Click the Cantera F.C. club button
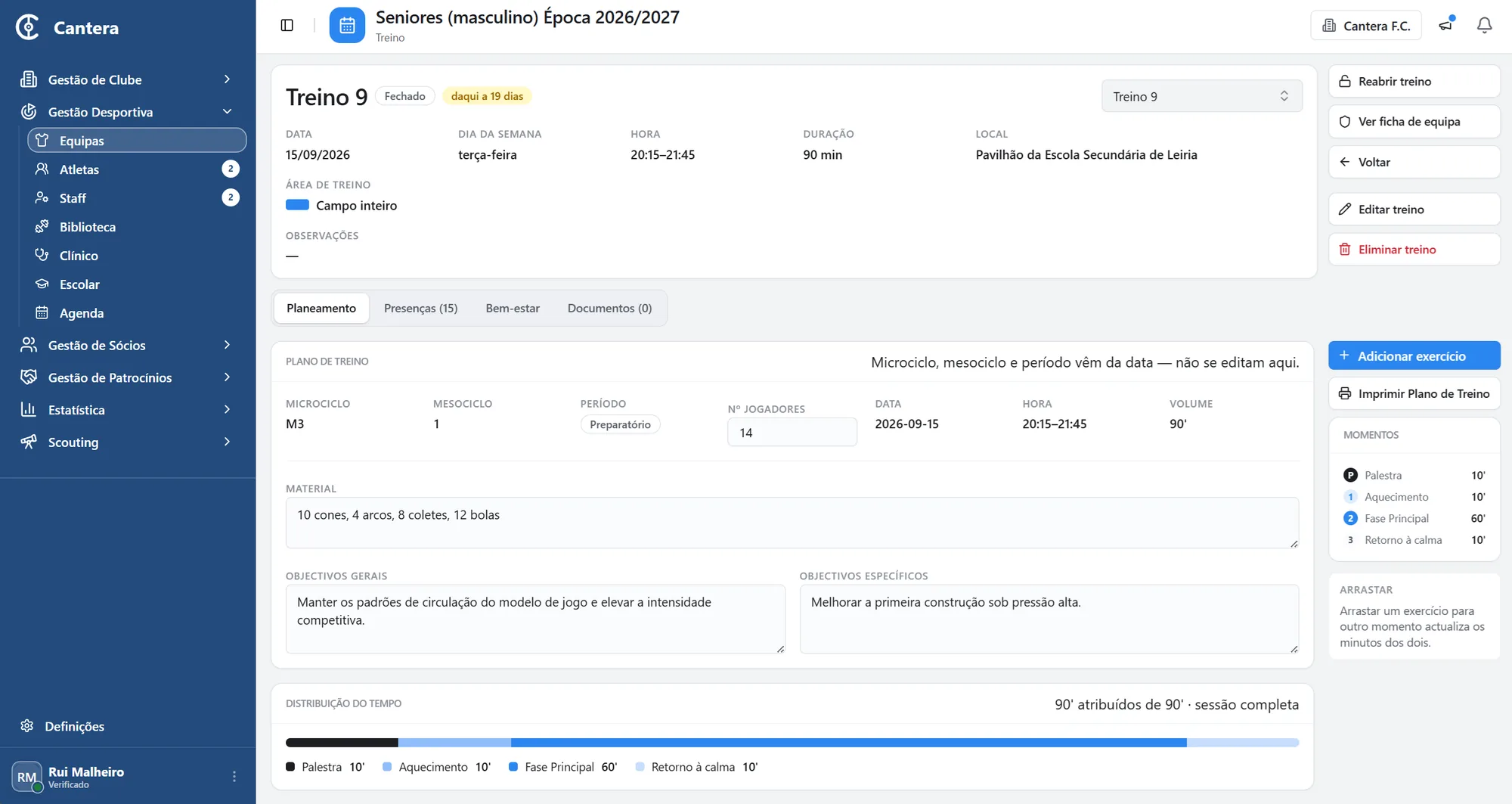 pyautogui.click(x=1365, y=26)
